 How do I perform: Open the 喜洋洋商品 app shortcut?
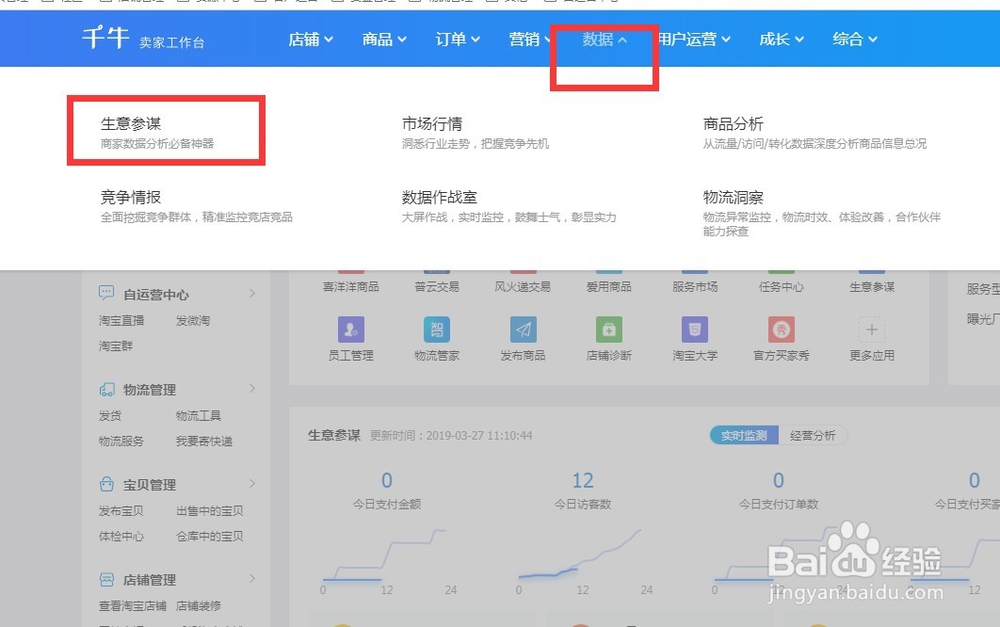[351, 286]
